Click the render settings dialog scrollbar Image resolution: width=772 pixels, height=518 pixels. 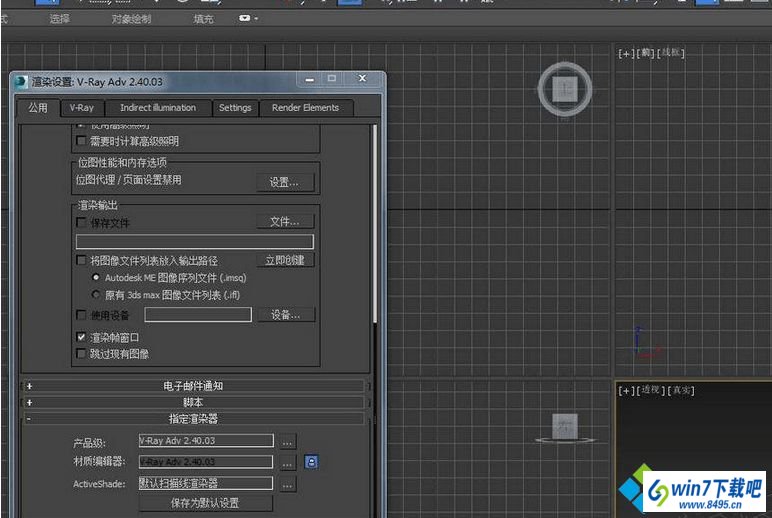pos(375,224)
